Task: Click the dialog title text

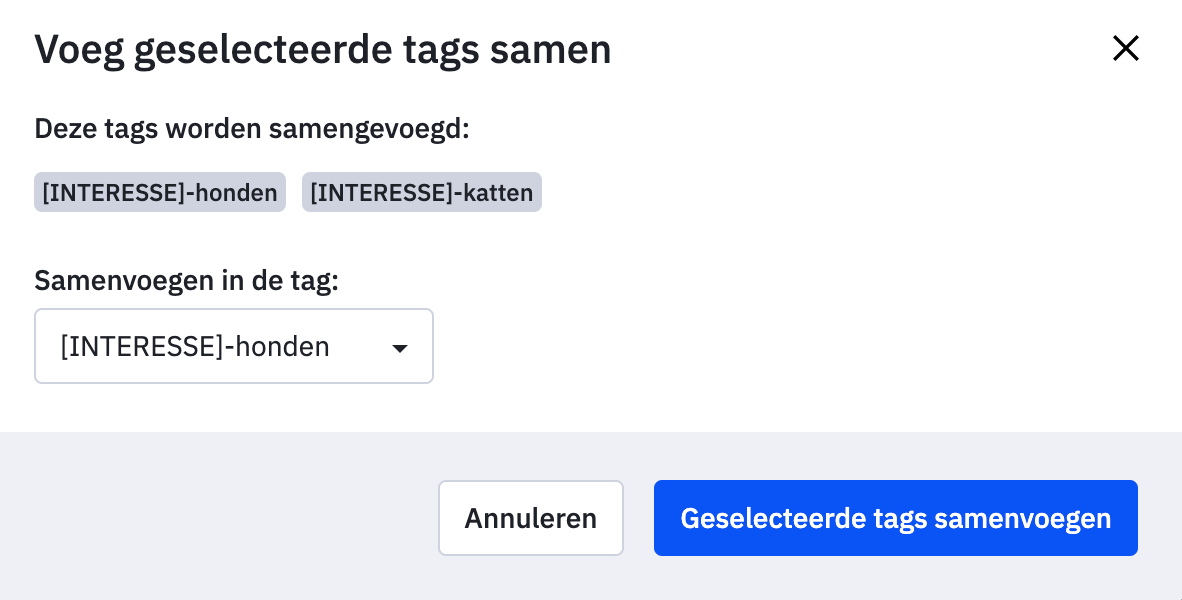Action: (323, 48)
